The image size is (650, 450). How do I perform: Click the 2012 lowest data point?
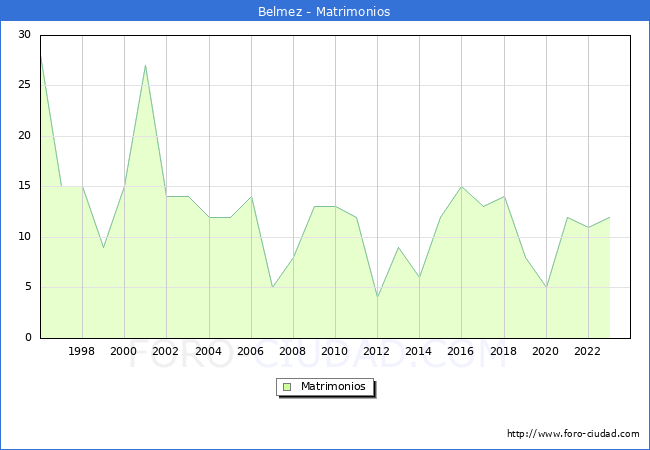coord(377,297)
